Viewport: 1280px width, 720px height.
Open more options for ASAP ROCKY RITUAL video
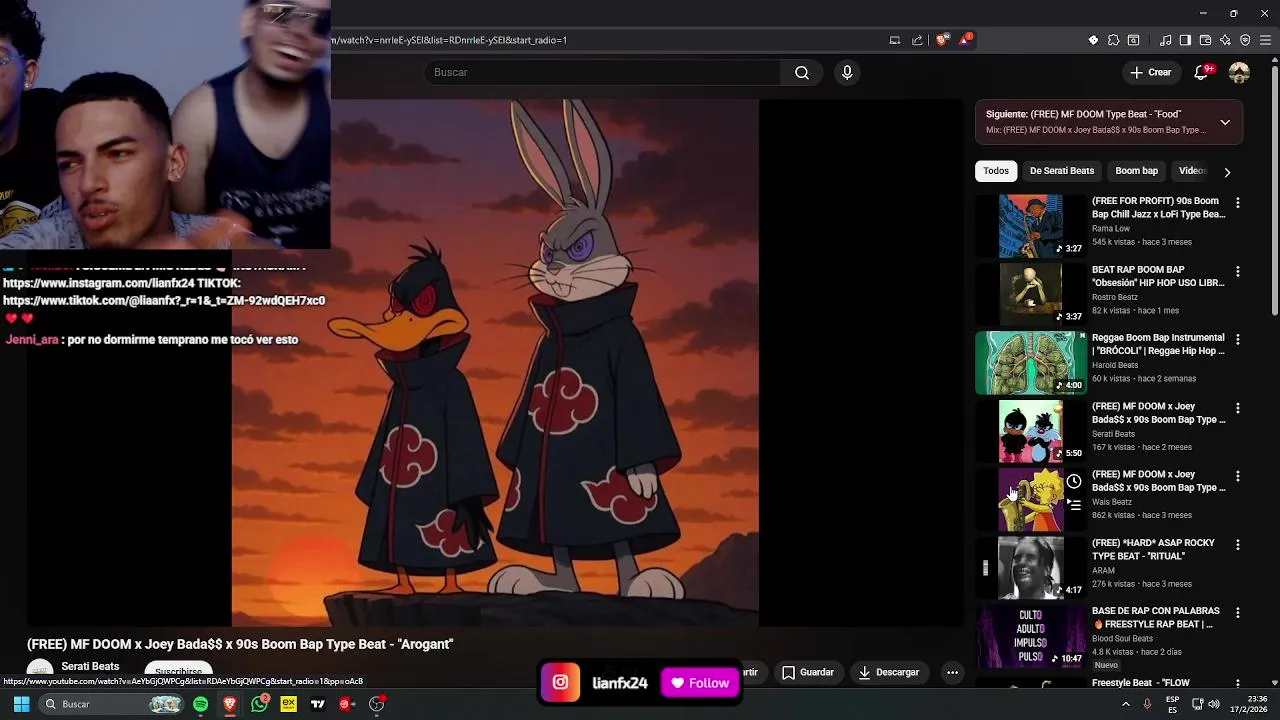point(1237,545)
